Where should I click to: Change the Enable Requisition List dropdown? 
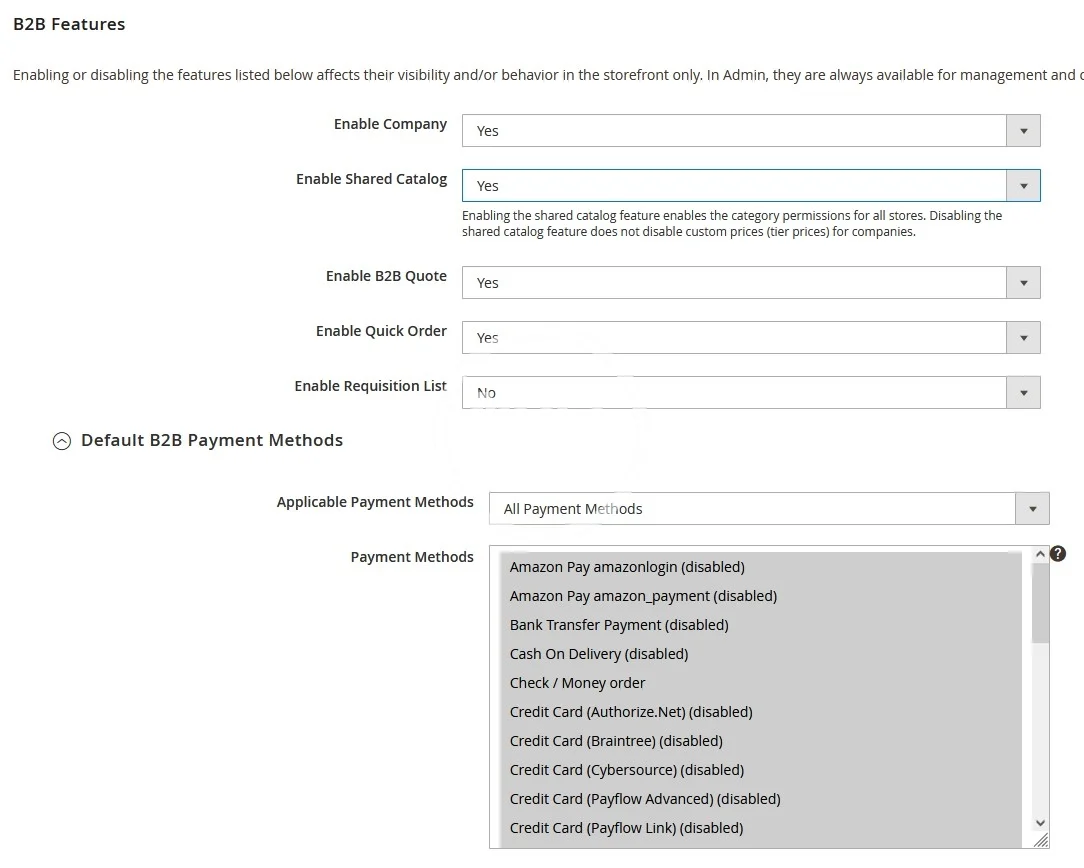[750, 393]
